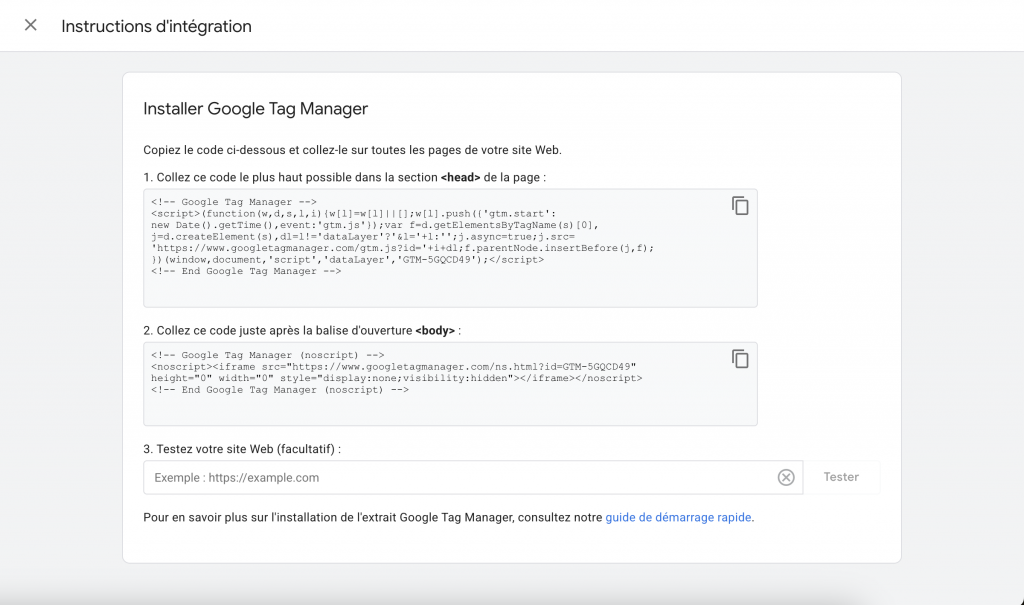The height and width of the screenshot is (605, 1024).
Task: Close the Instructions d'intégration panel
Action: coord(30,26)
